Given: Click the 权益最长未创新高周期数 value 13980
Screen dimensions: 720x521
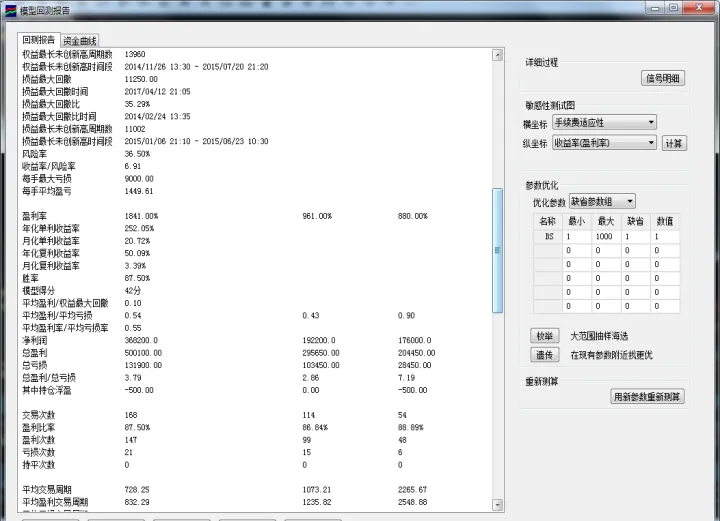Looking at the screenshot, I should pos(135,54).
